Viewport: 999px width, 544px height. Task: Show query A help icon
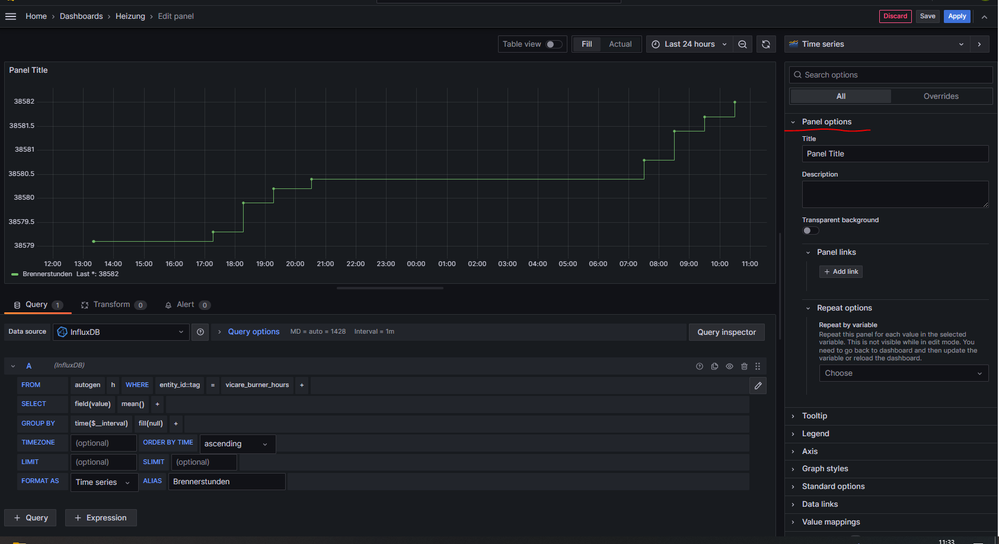coord(699,367)
